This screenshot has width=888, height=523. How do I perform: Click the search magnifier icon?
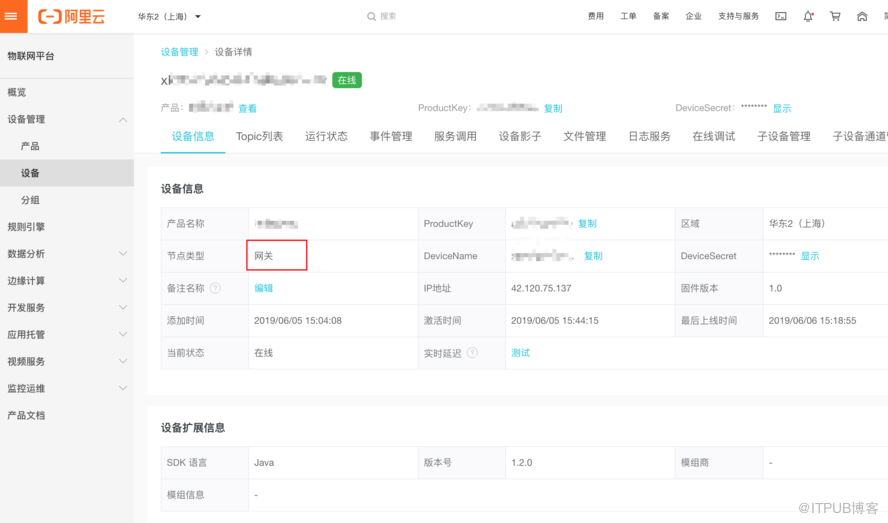tap(371, 16)
